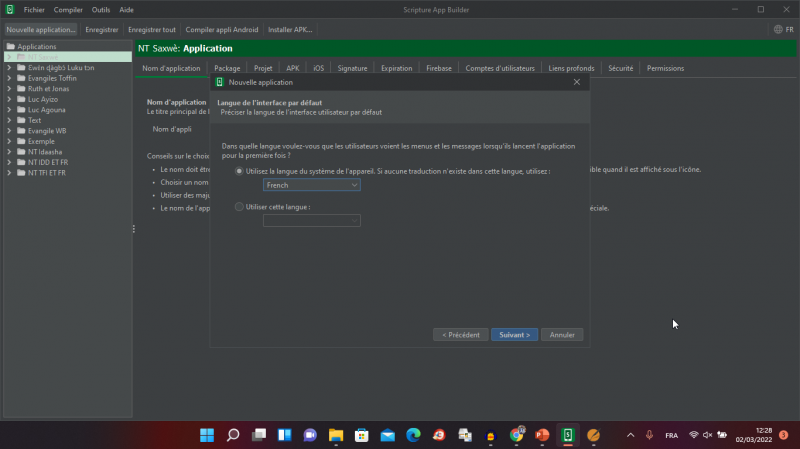Open PowerPoint from the taskbar
800x449 pixels.
click(x=542, y=435)
